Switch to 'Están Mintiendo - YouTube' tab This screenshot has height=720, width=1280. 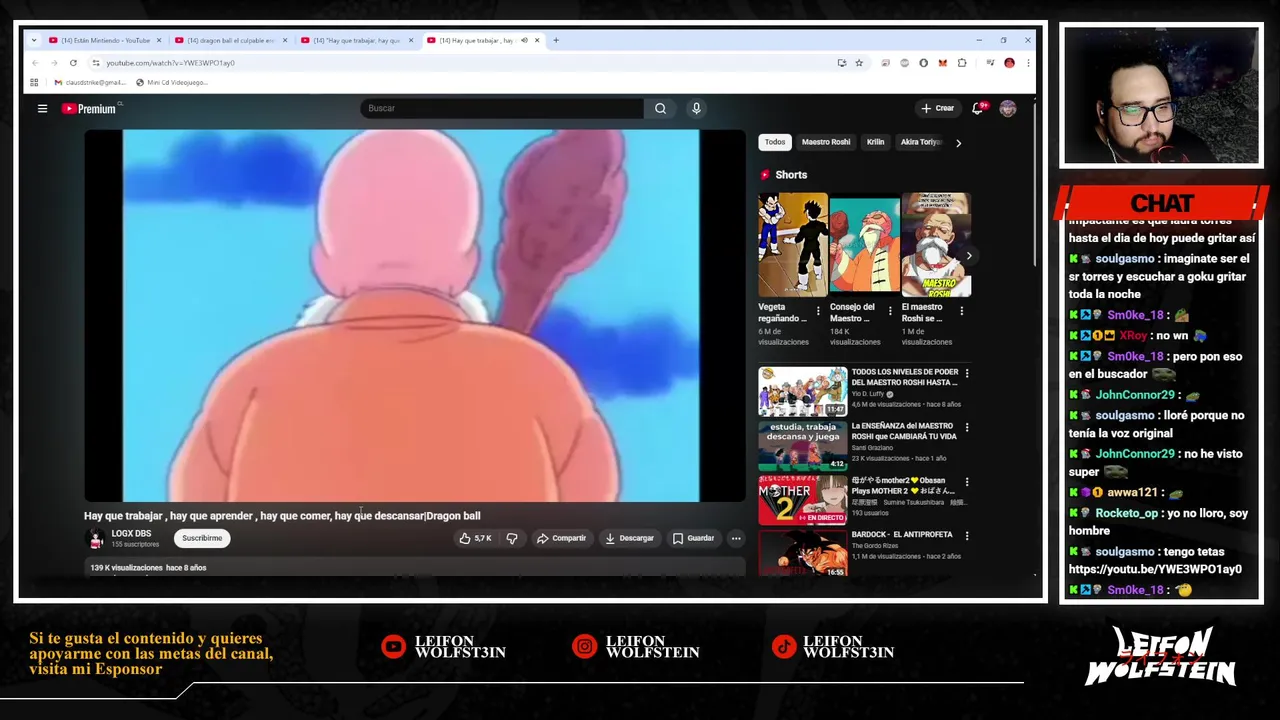point(105,41)
